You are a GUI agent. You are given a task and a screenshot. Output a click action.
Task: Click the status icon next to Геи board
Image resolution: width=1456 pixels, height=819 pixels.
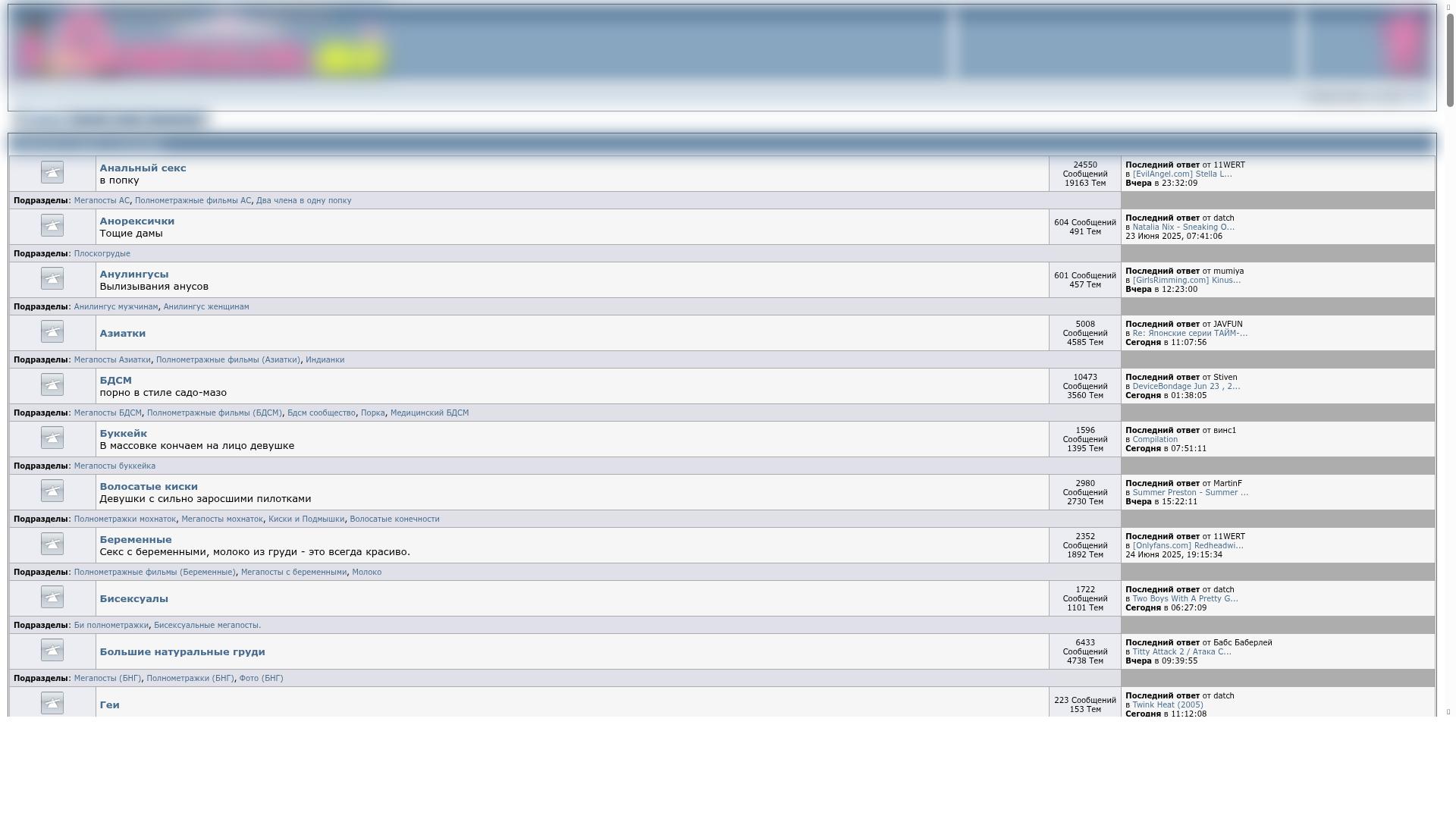[52, 703]
